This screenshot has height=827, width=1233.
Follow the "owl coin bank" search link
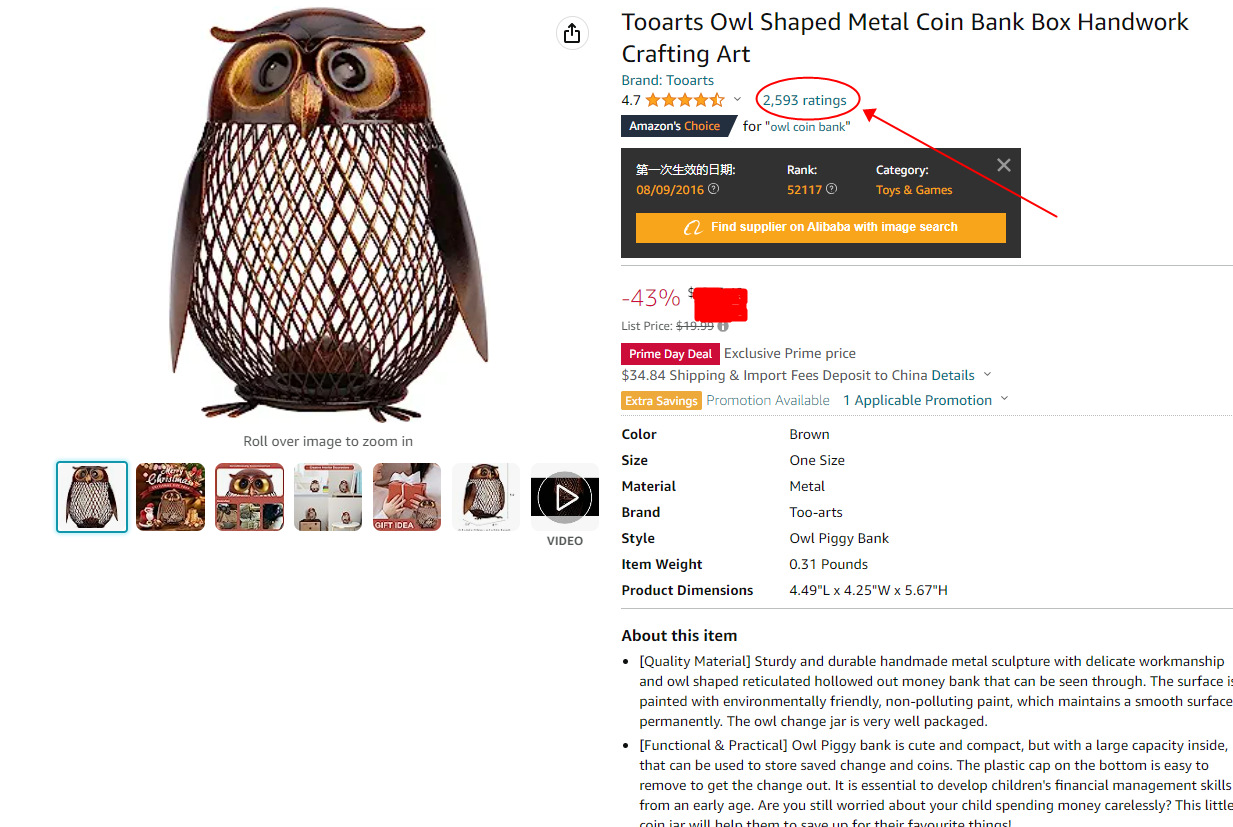tap(807, 127)
